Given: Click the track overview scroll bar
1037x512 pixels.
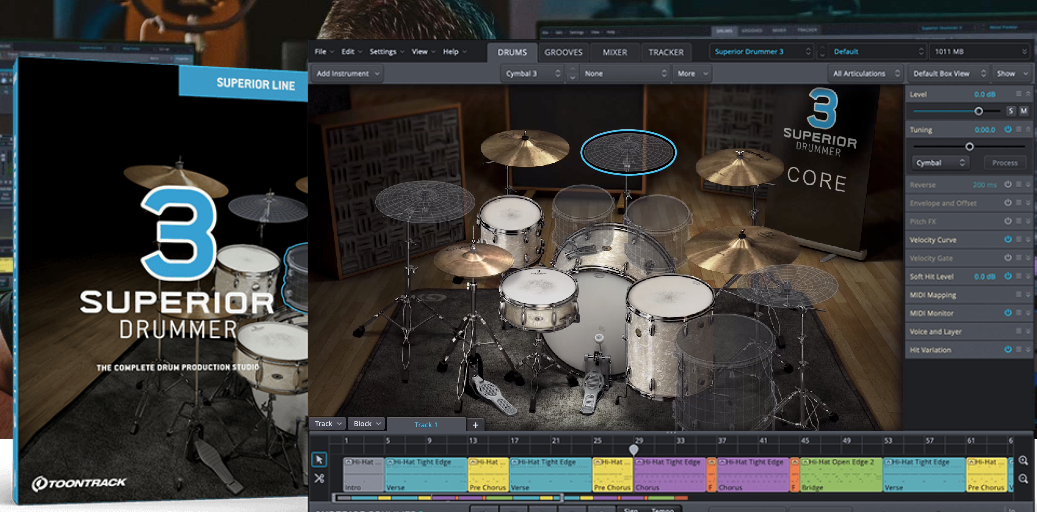Looking at the screenshot, I should coord(448,497).
